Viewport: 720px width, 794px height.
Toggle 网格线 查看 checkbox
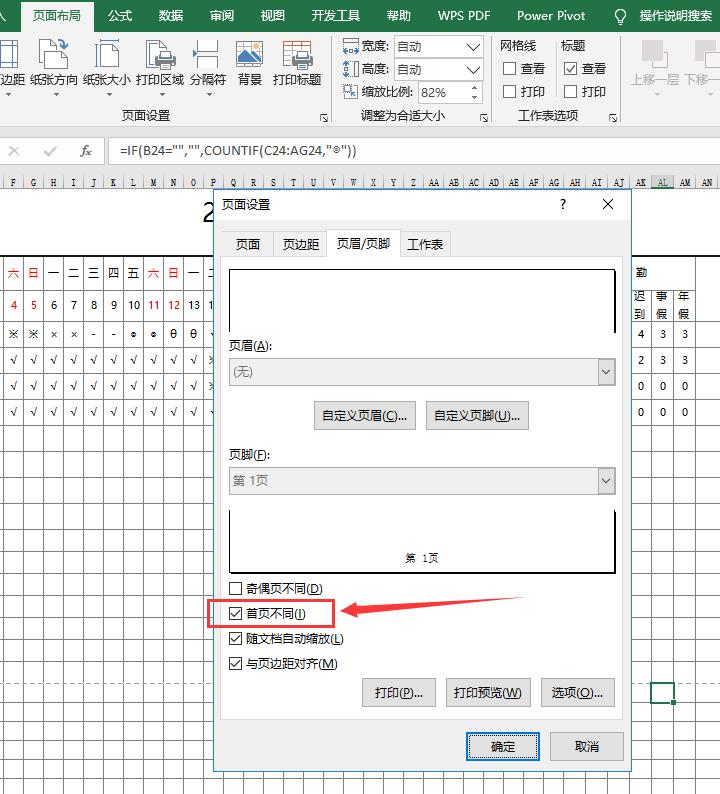click(x=509, y=68)
